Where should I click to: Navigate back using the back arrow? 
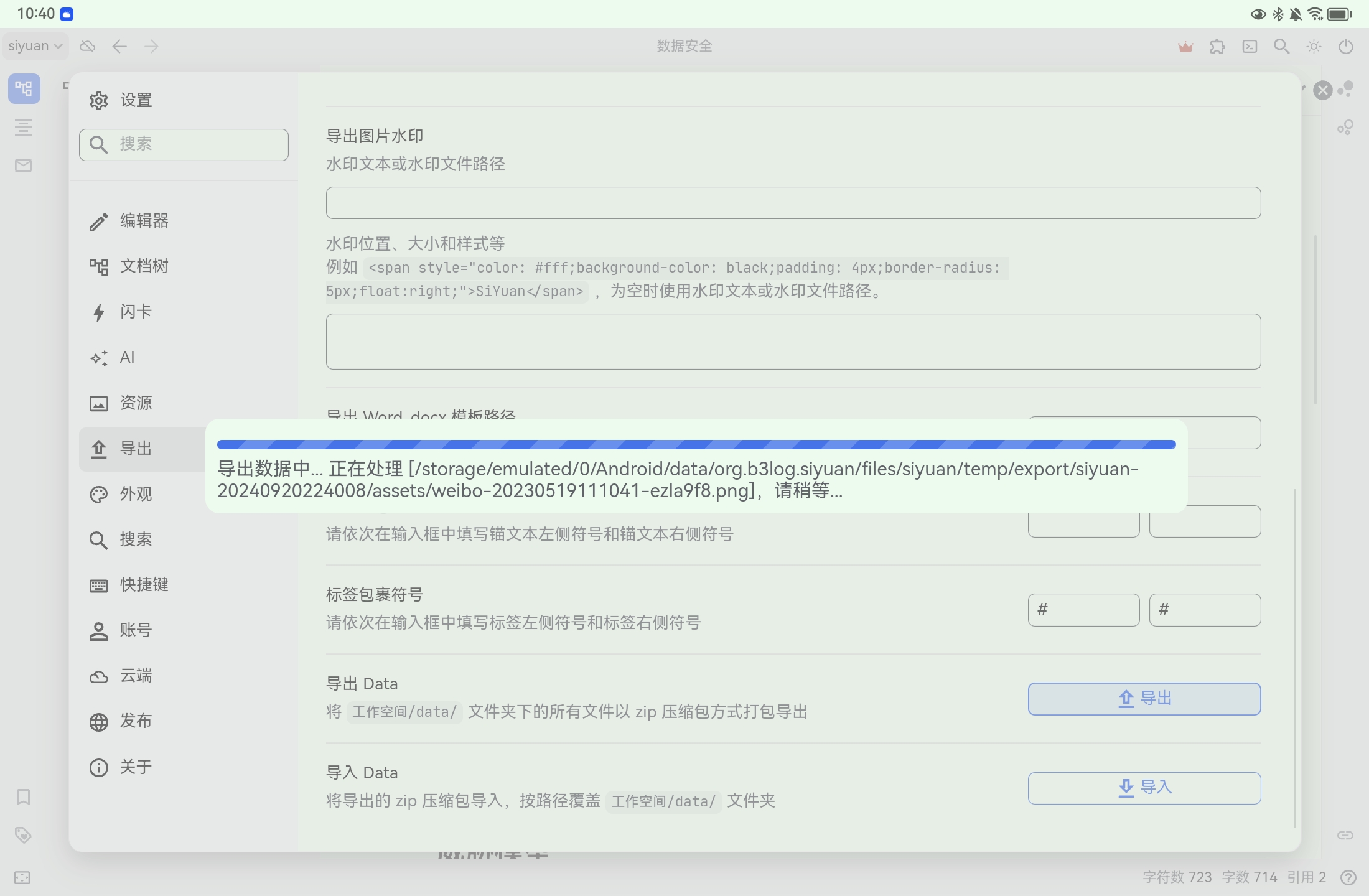pos(120,45)
